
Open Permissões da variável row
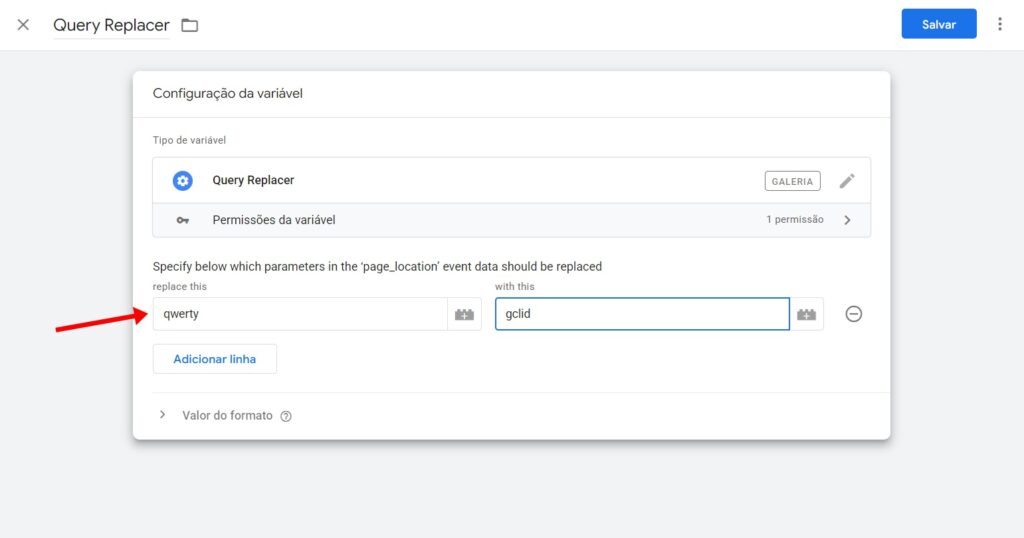click(450, 220)
